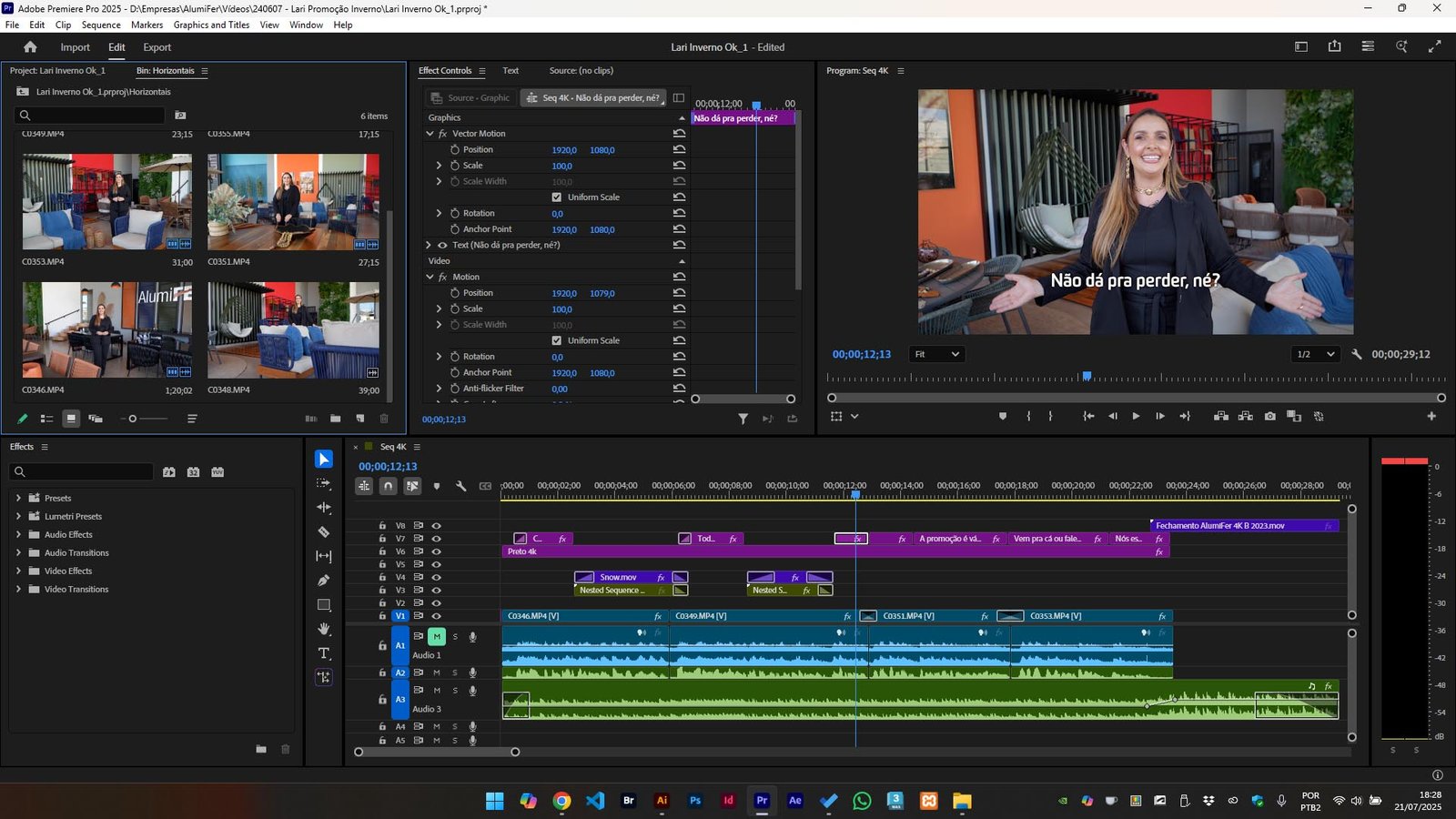Toggle Text layer visibility eye in Effect Controls
1456x819 pixels.
(x=442, y=245)
